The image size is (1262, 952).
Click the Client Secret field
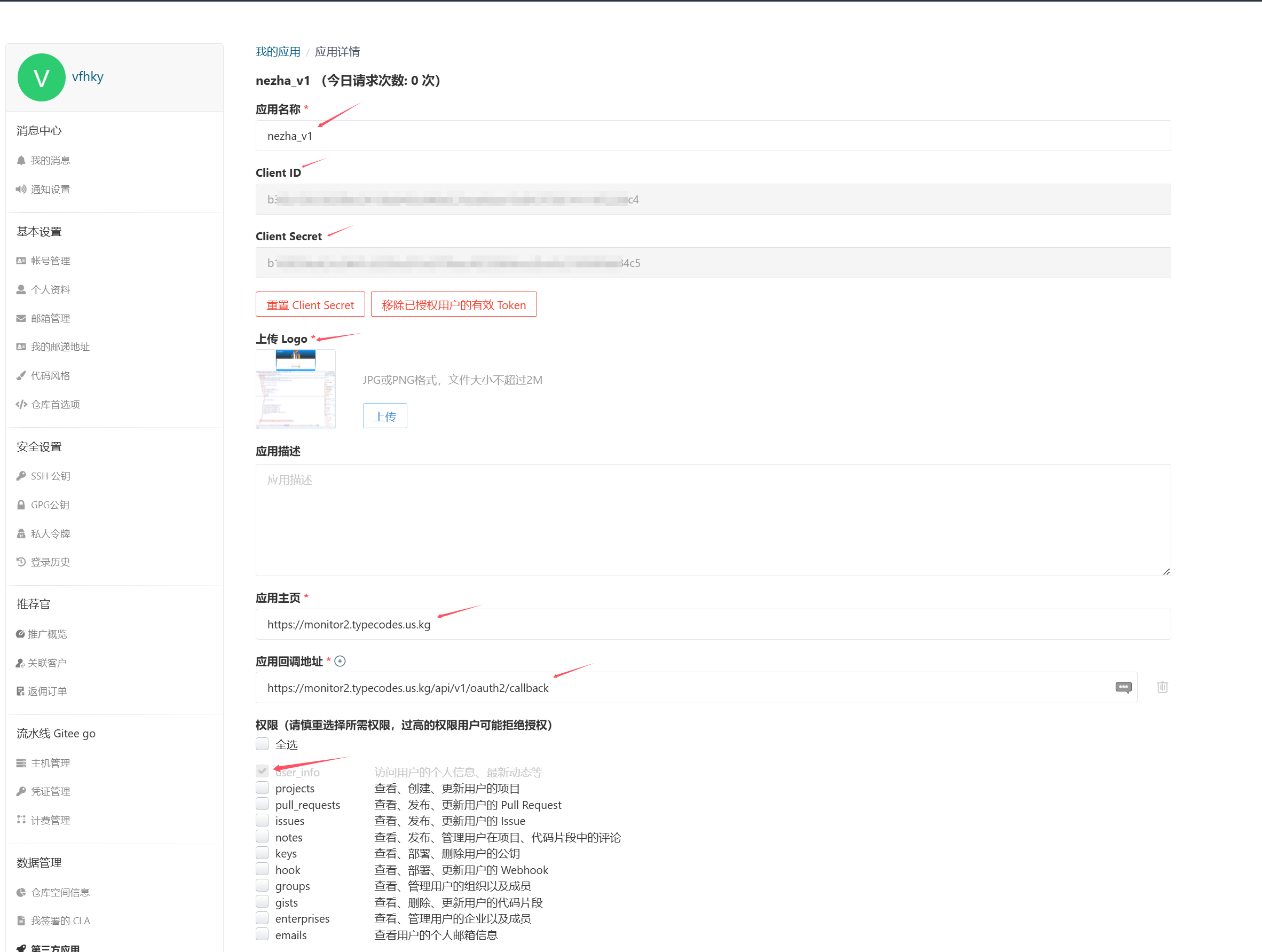pos(713,263)
